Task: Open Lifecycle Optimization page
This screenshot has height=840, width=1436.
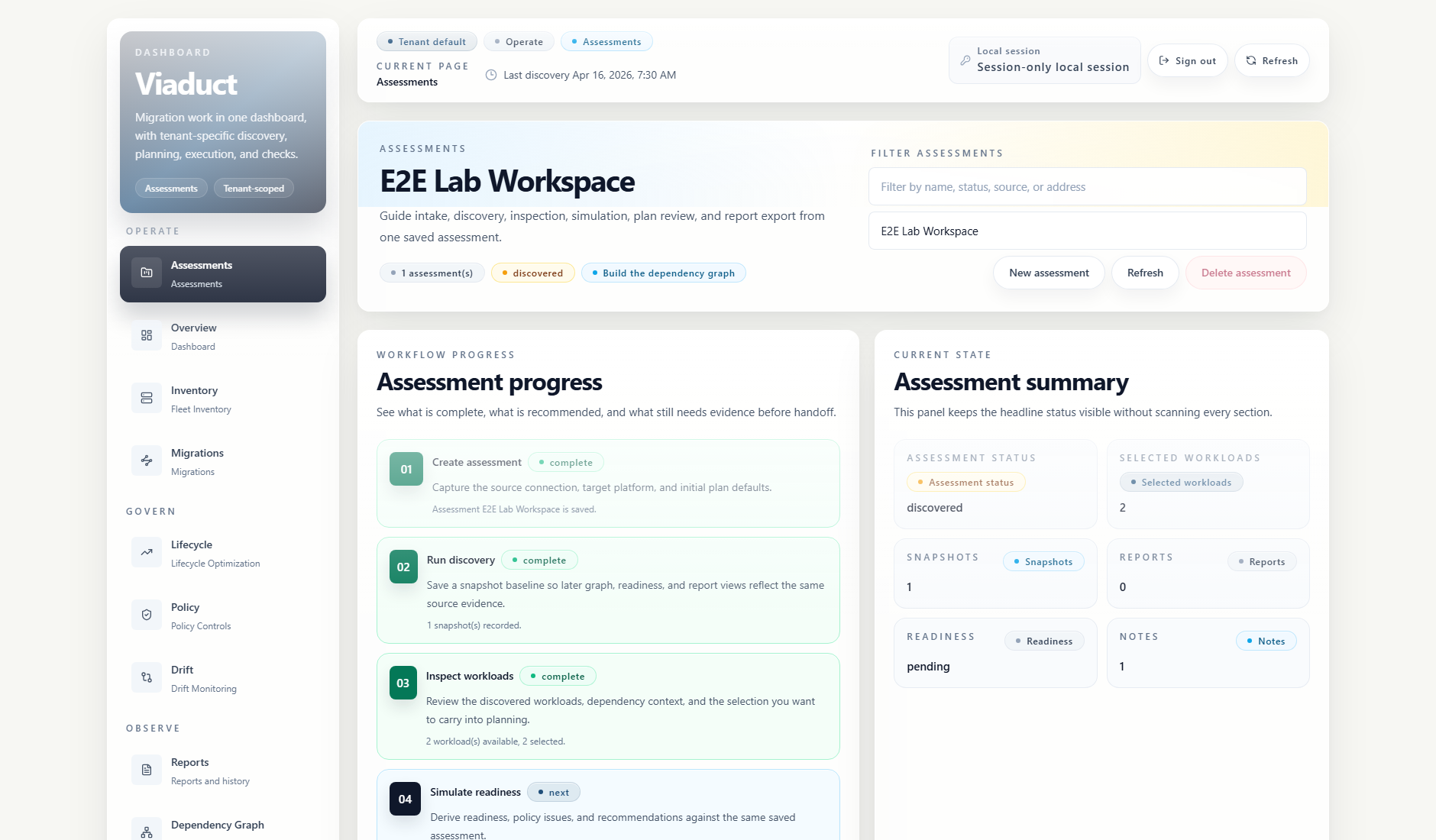Action: [x=223, y=554]
